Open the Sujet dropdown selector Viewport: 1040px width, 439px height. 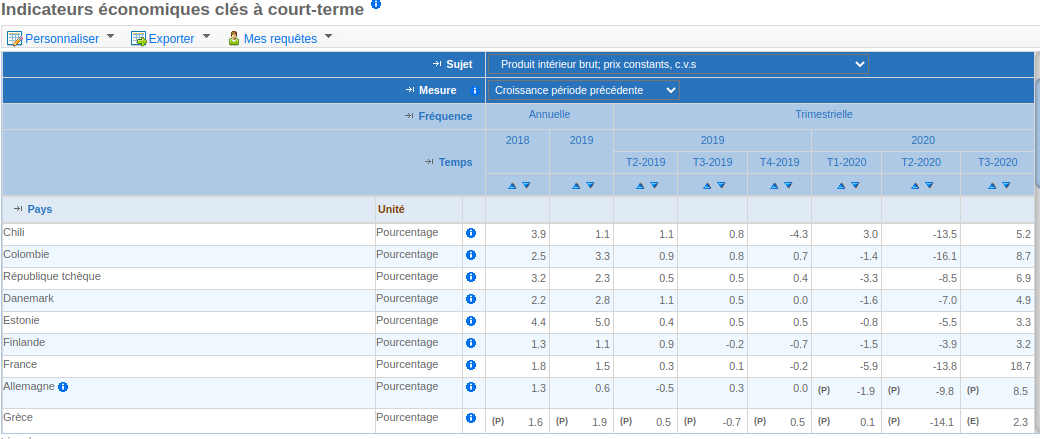pos(678,64)
